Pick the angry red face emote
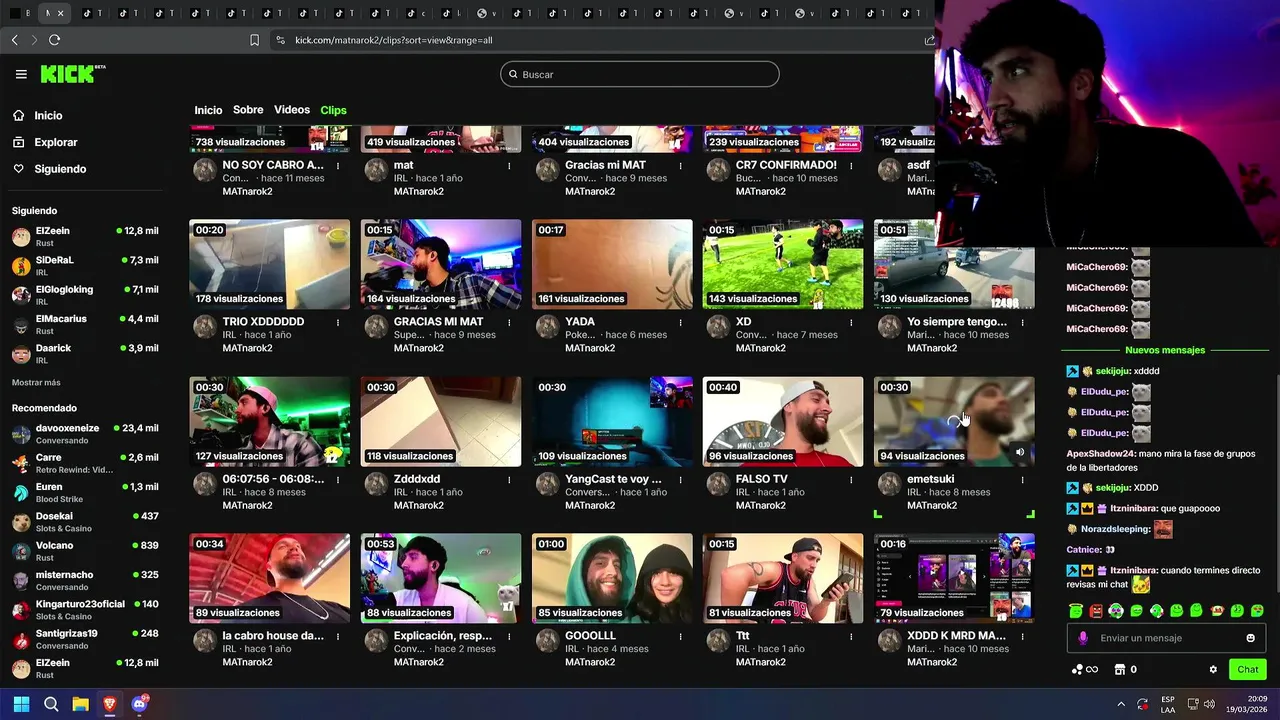The width and height of the screenshot is (1280, 720). click(1096, 610)
